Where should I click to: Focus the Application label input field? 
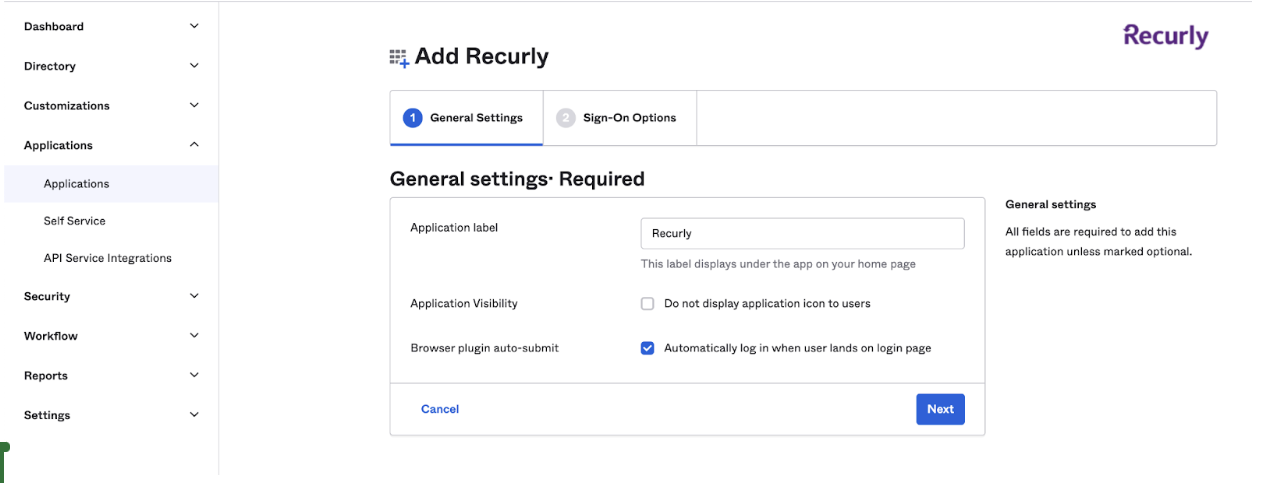pyautogui.click(x=802, y=233)
